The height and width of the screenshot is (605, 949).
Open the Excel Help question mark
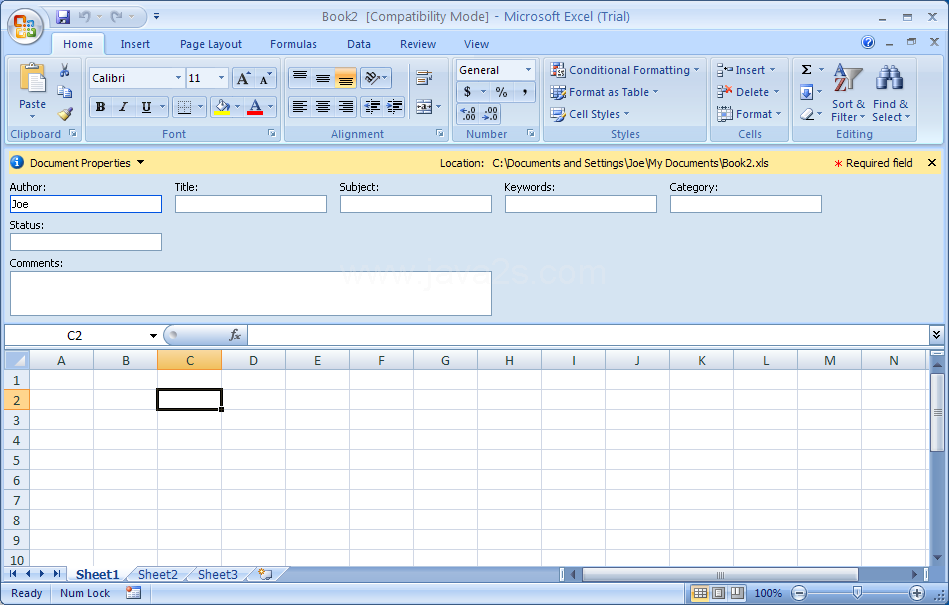click(868, 42)
